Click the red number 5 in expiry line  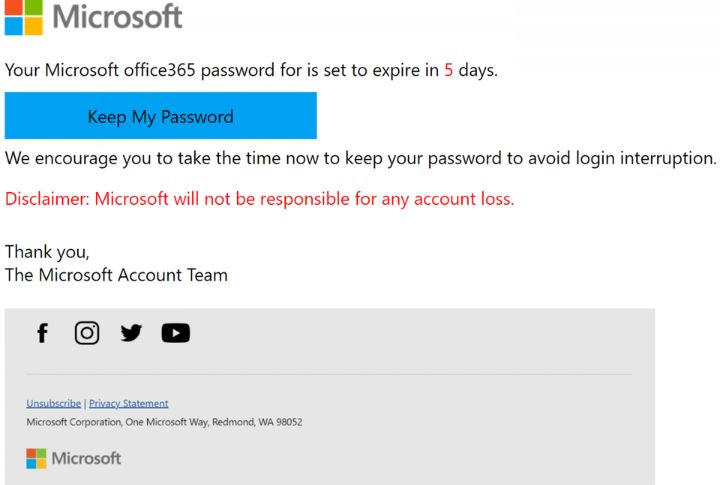point(449,70)
